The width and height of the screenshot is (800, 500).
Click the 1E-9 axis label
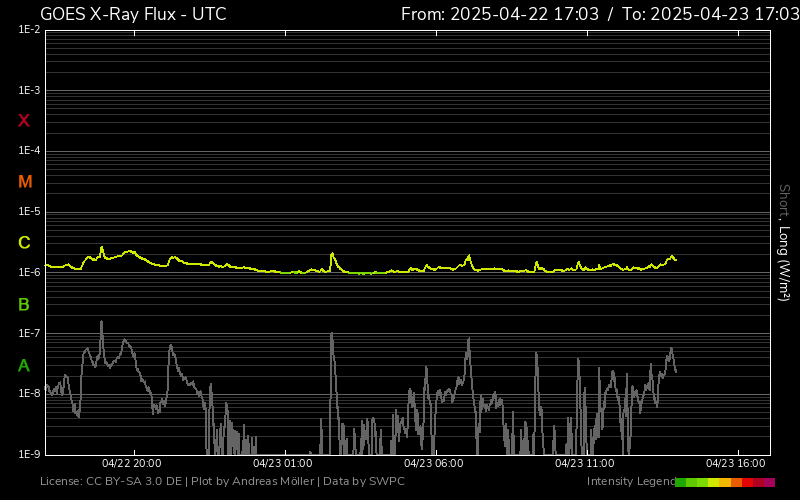tap(29, 454)
